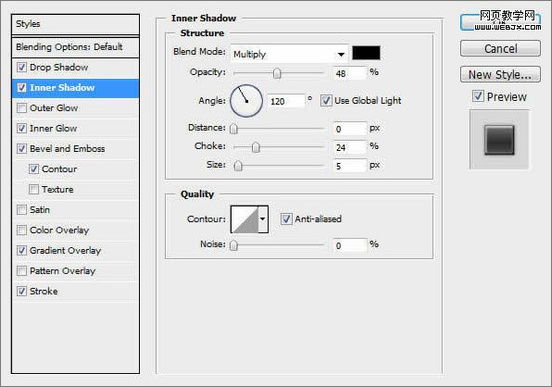The image size is (552, 387).
Task: Toggle the Inner Glow checkbox
Action: 22,128
